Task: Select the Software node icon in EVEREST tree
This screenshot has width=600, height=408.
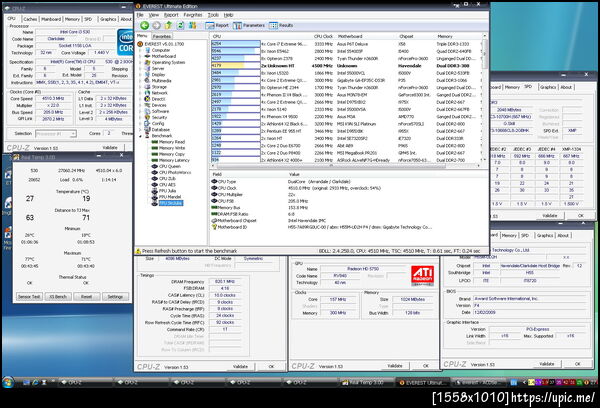Action: point(147,111)
